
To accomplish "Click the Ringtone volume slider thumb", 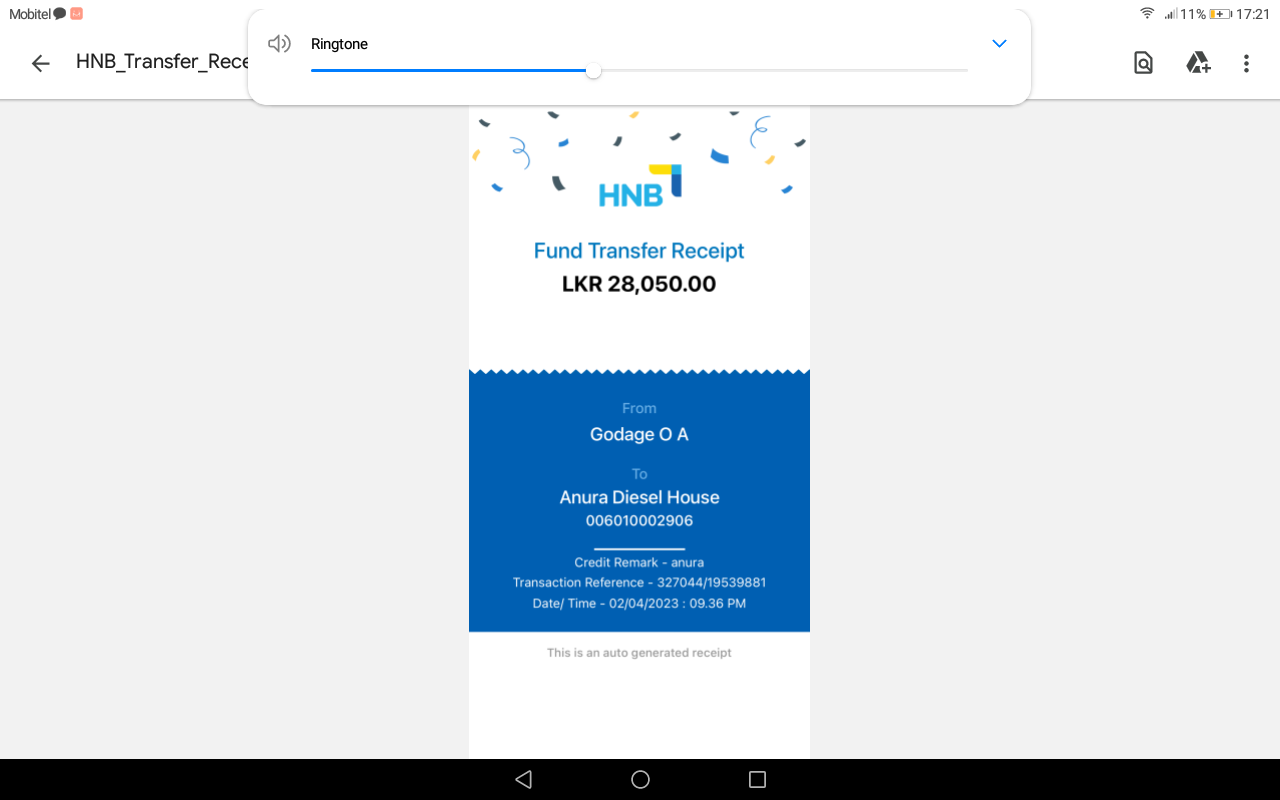I will (593, 70).
